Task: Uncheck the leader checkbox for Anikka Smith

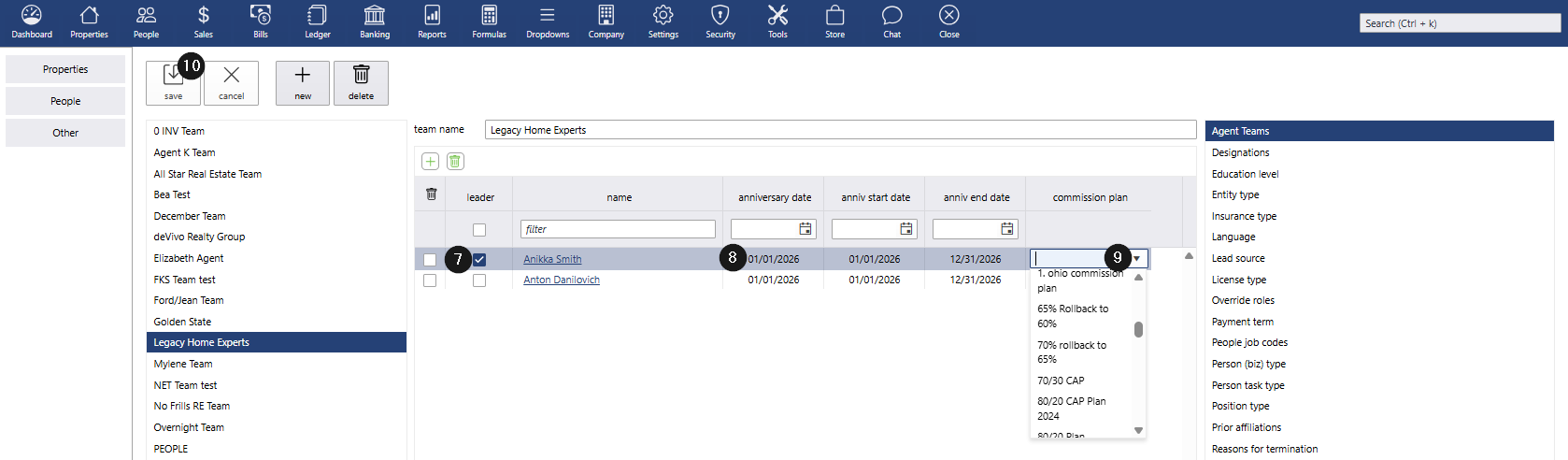Action: click(479, 260)
